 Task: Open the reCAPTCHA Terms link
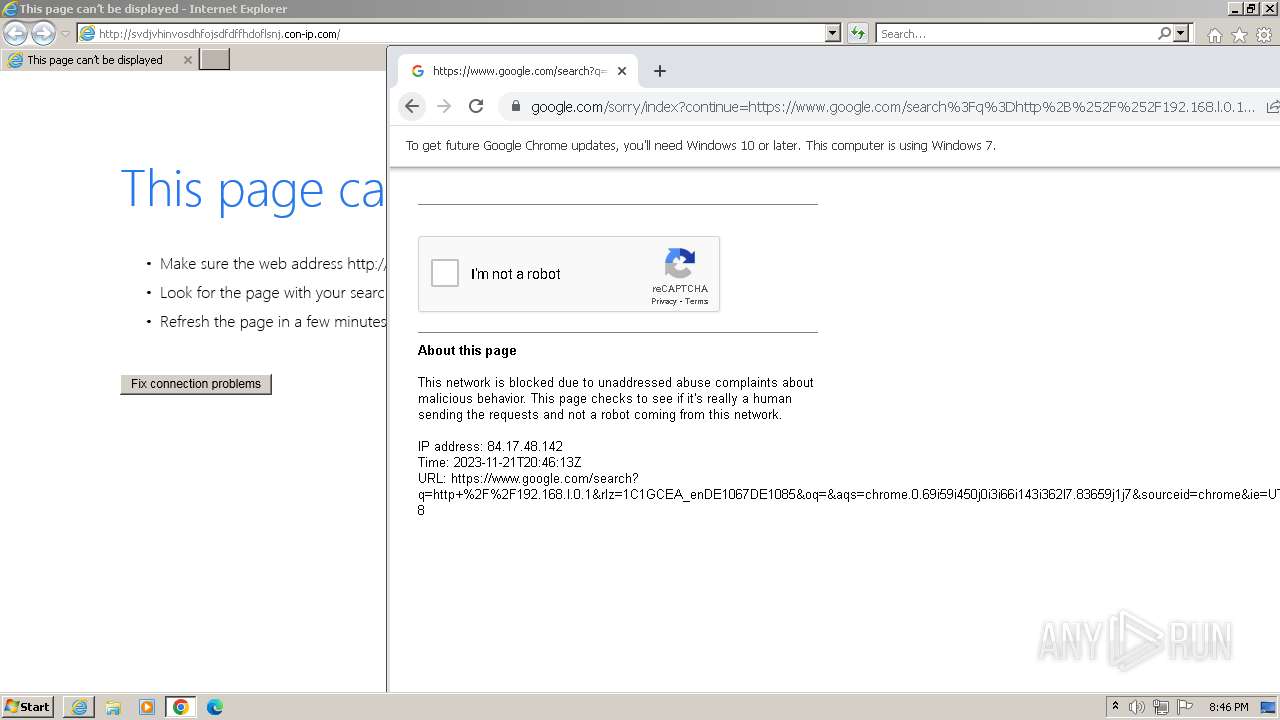click(697, 301)
